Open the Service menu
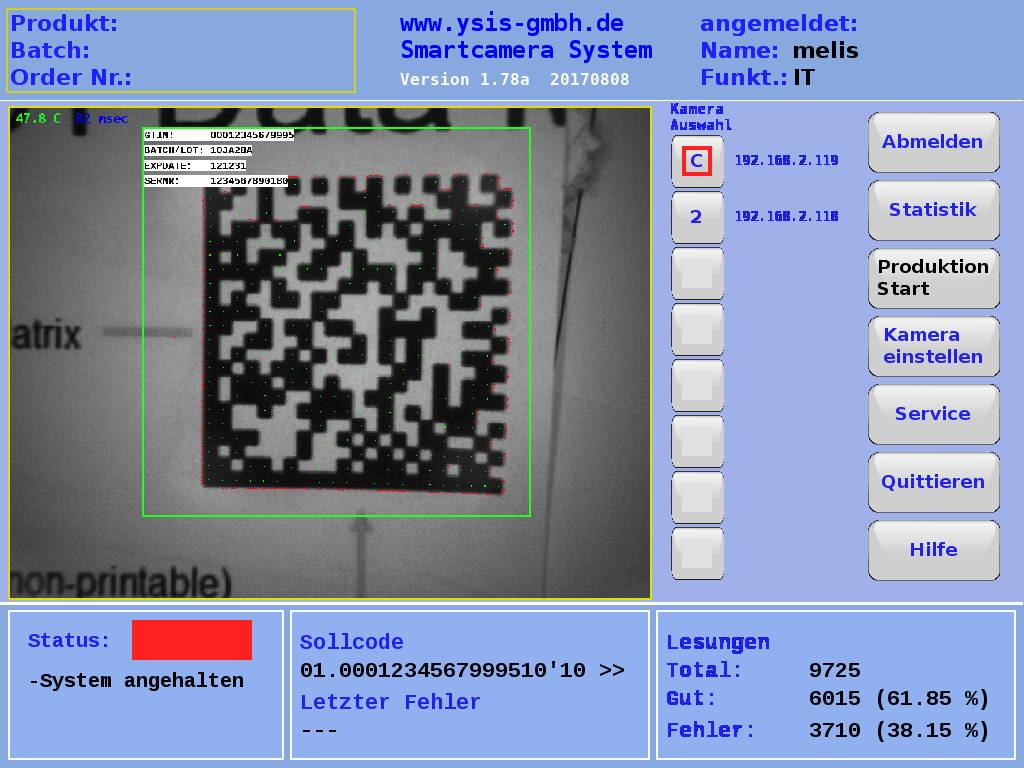The height and width of the screenshot is (768, 1024). tap(933, 414)
